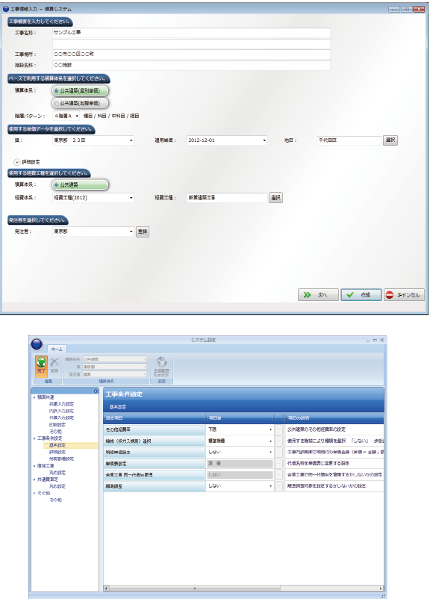Select the 公共建築 radio under expense work type
Screen dimensions: 430x599
(80, 185)
